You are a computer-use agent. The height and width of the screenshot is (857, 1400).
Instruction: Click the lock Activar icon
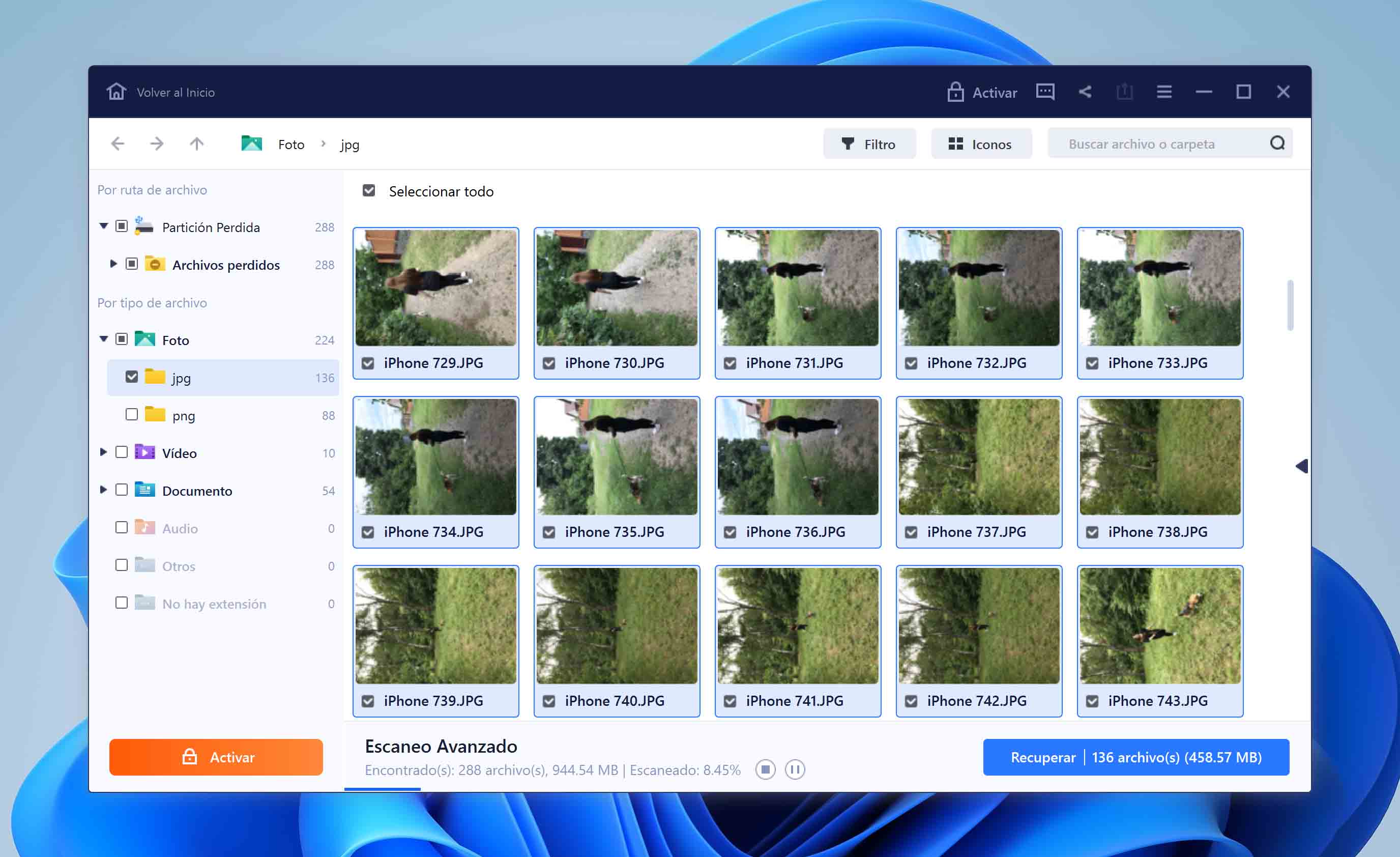tap(982, 92)
